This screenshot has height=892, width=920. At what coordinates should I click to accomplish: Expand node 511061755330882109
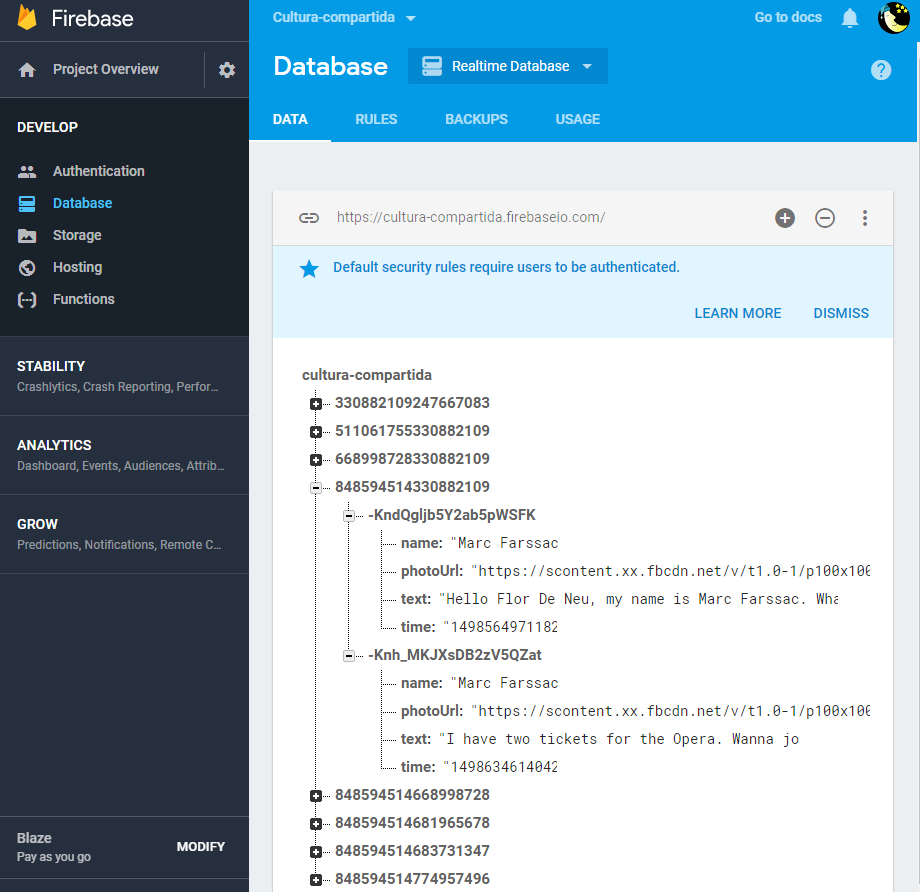point(316,432)
